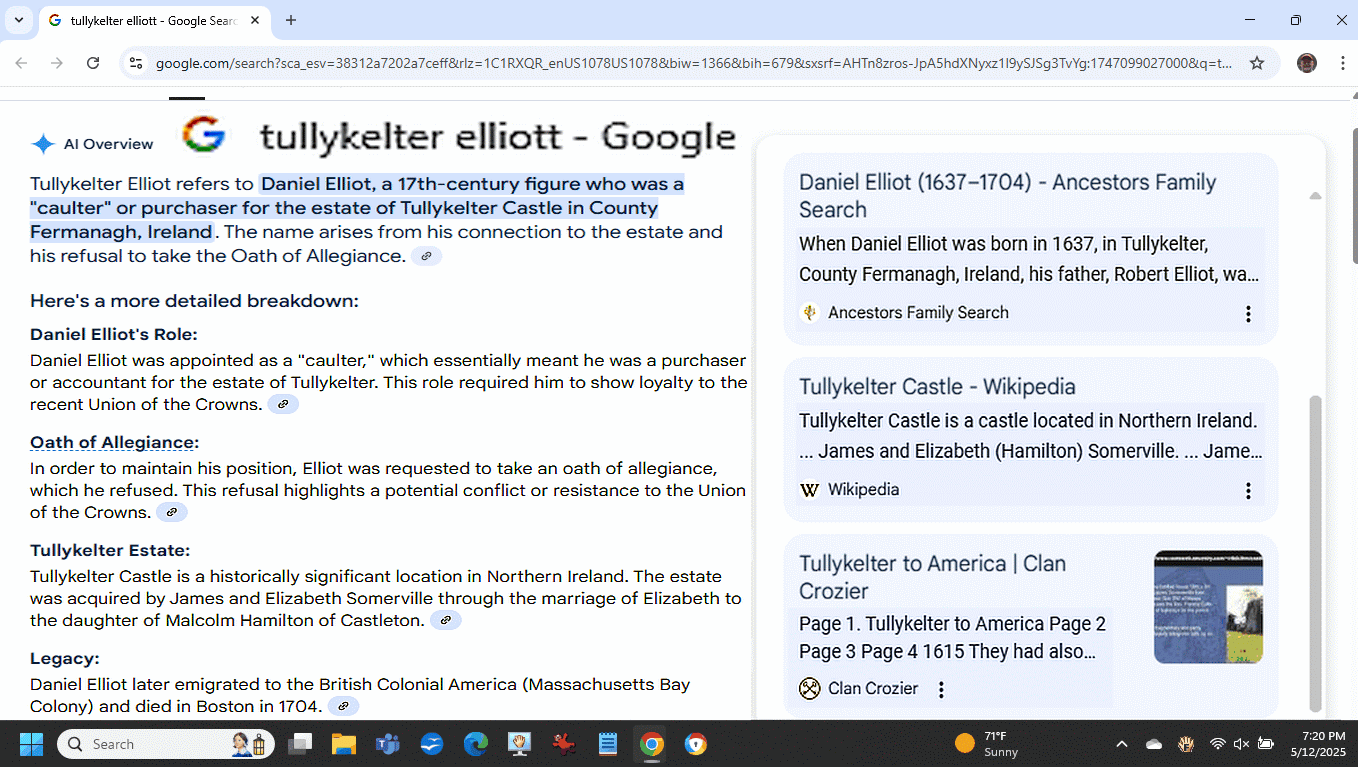The image size is (1358, 767).
Task: Click the AI Overview sparkle icon
Action: point(43,144)
